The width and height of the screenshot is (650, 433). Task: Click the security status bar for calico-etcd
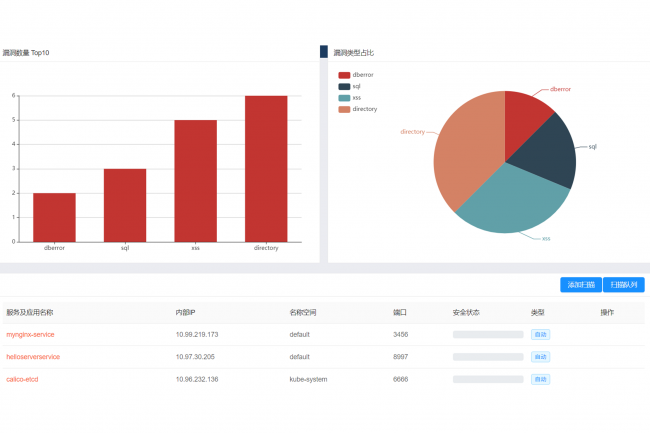pos(487,379)
